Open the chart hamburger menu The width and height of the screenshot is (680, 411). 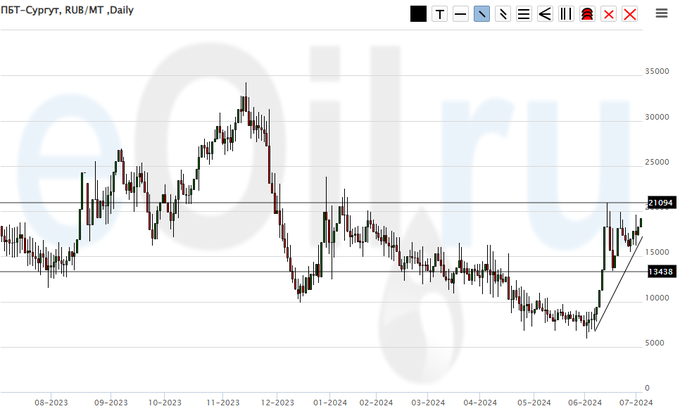(661, 13)
